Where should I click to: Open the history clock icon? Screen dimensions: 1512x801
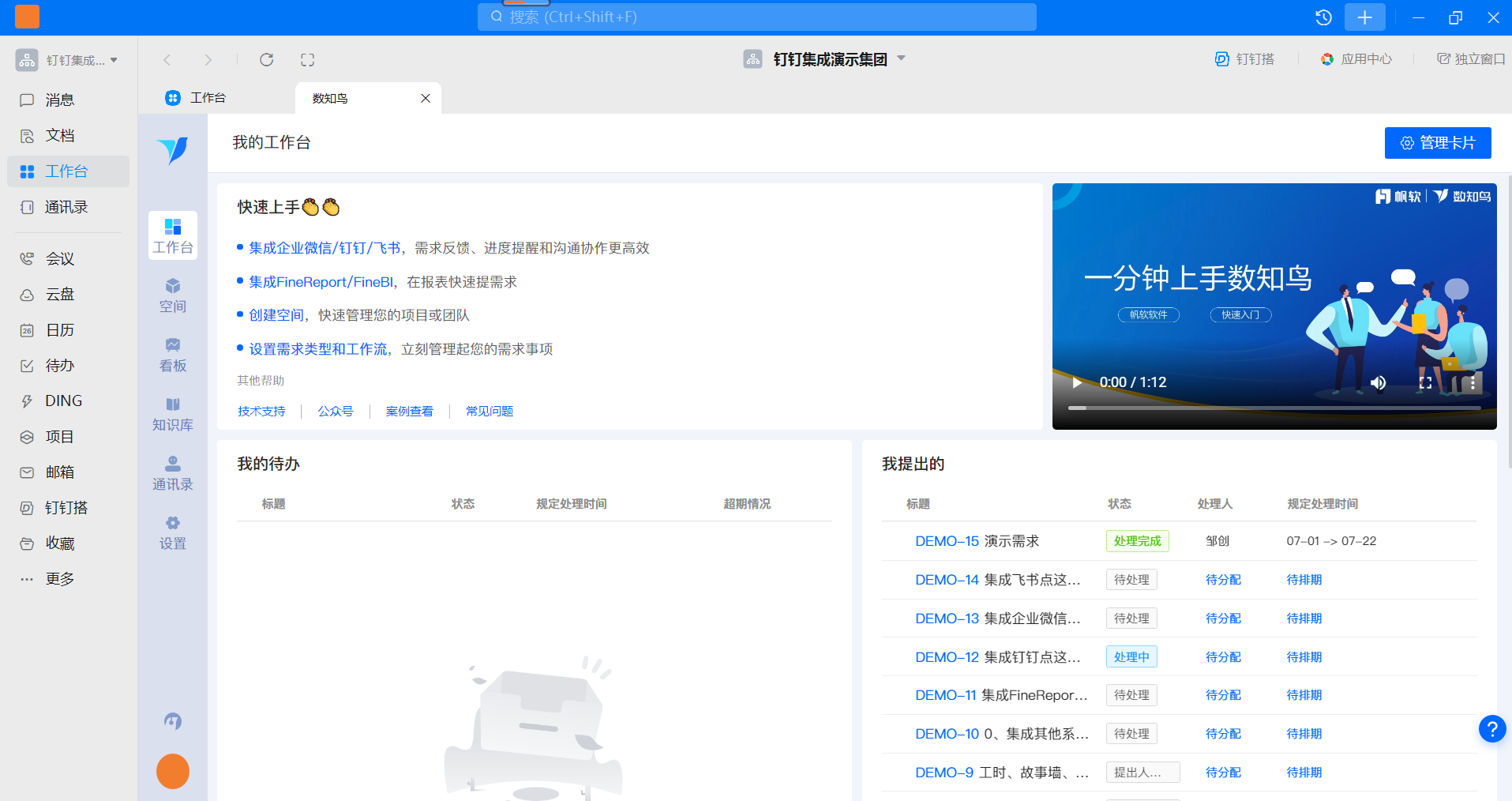[x=1324, y=17]
